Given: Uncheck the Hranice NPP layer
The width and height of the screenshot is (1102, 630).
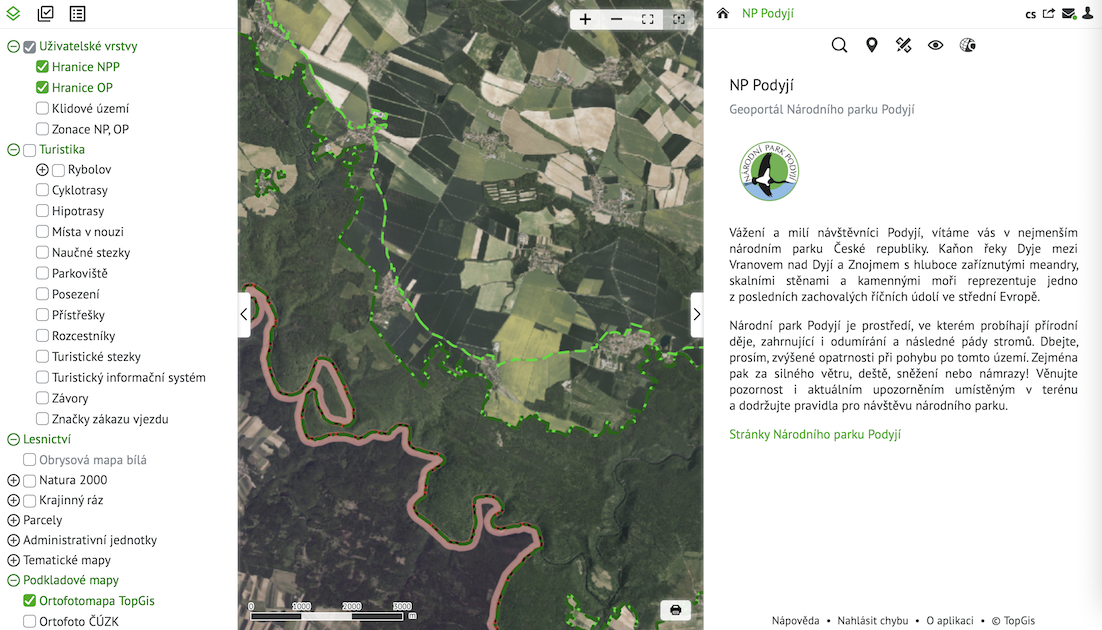Looking at the screenshot, I should coord(42,67).
